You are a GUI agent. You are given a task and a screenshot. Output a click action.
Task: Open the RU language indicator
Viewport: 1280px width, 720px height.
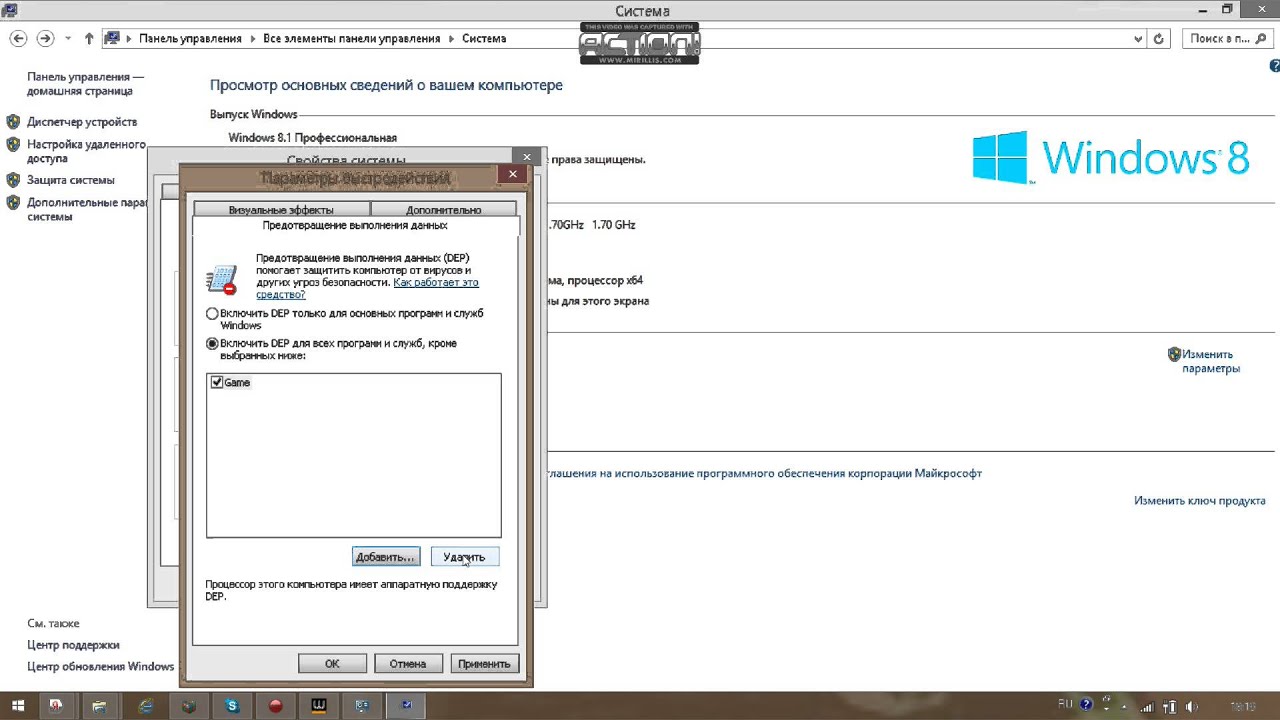1065,704
